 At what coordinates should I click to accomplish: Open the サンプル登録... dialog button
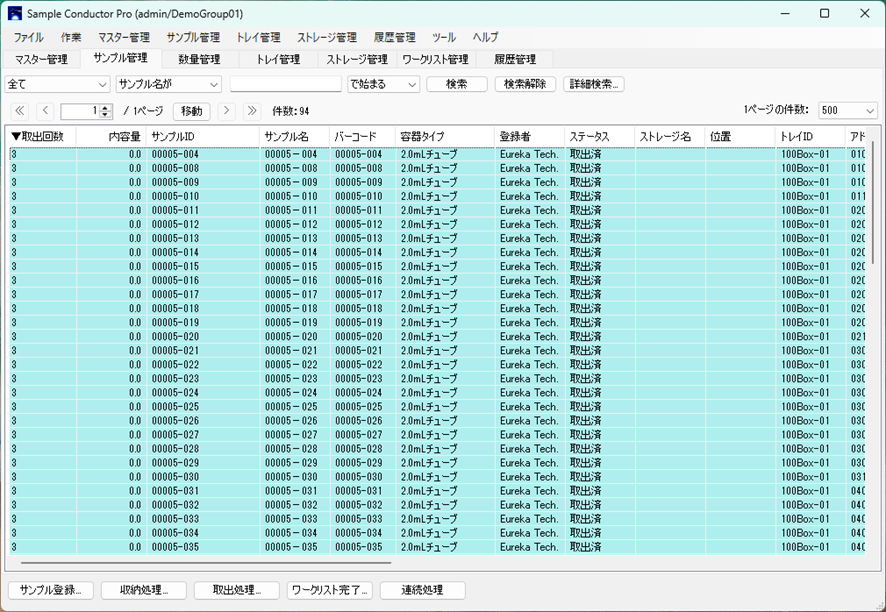(x=51, y=590)
